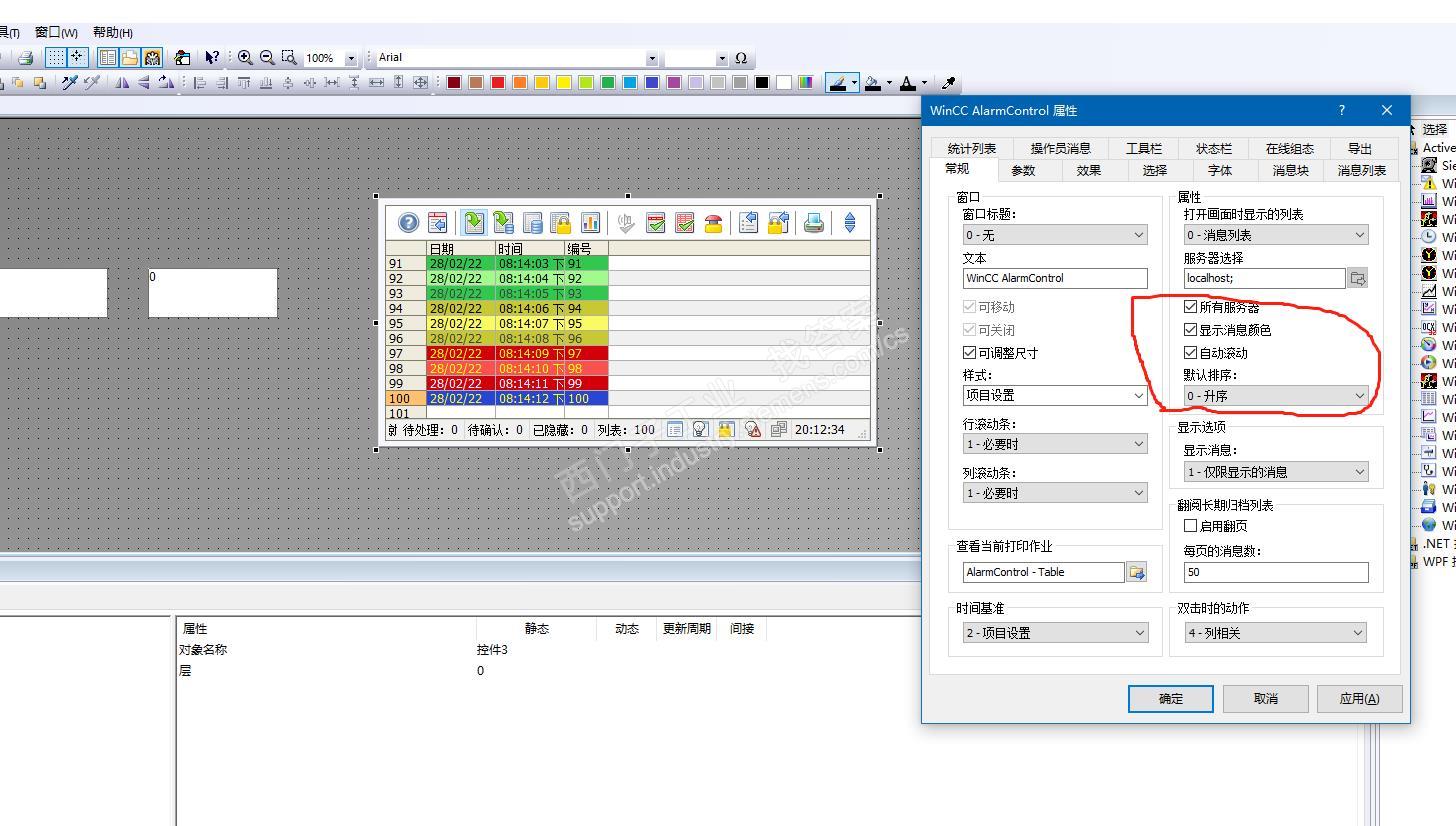Click the single acknowledgment checkmark icon
Image resolution: width=1456 pixels, height=826 pixels.
coord(656,223)
